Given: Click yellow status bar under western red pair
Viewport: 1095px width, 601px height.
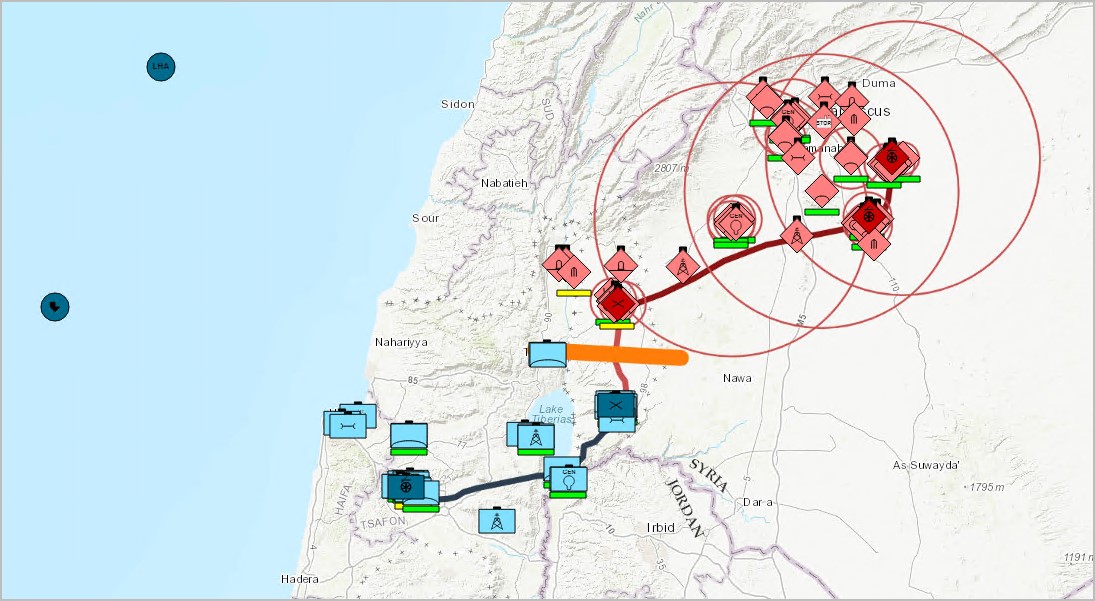Looking at the screenshot, I should point(574,293).
